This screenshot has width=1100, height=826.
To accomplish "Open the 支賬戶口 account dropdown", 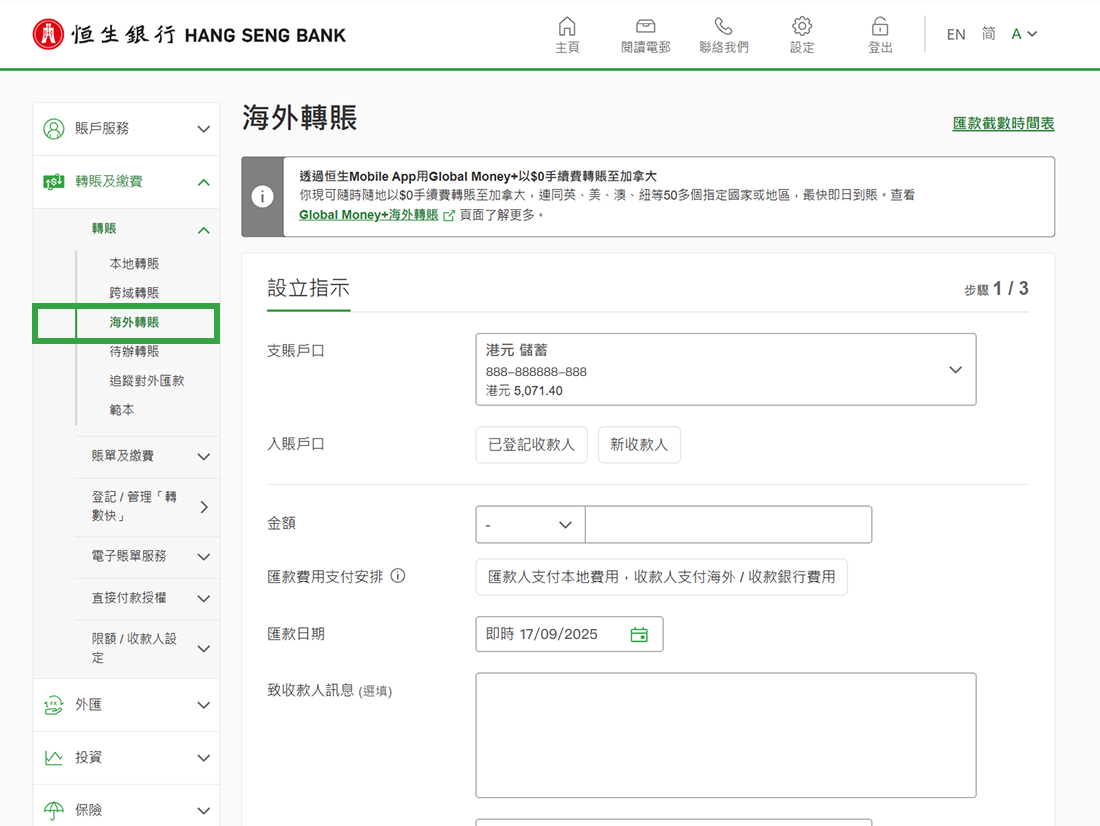I will point(725,369).
